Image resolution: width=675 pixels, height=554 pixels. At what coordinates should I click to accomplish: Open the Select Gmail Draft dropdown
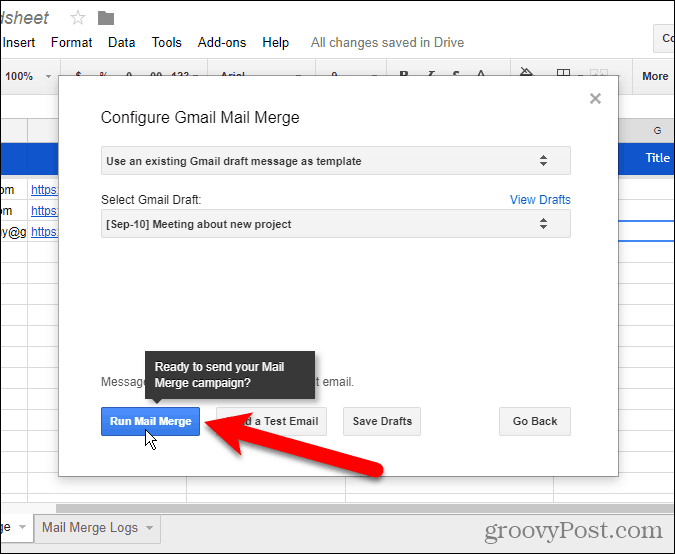click(336, 224)
